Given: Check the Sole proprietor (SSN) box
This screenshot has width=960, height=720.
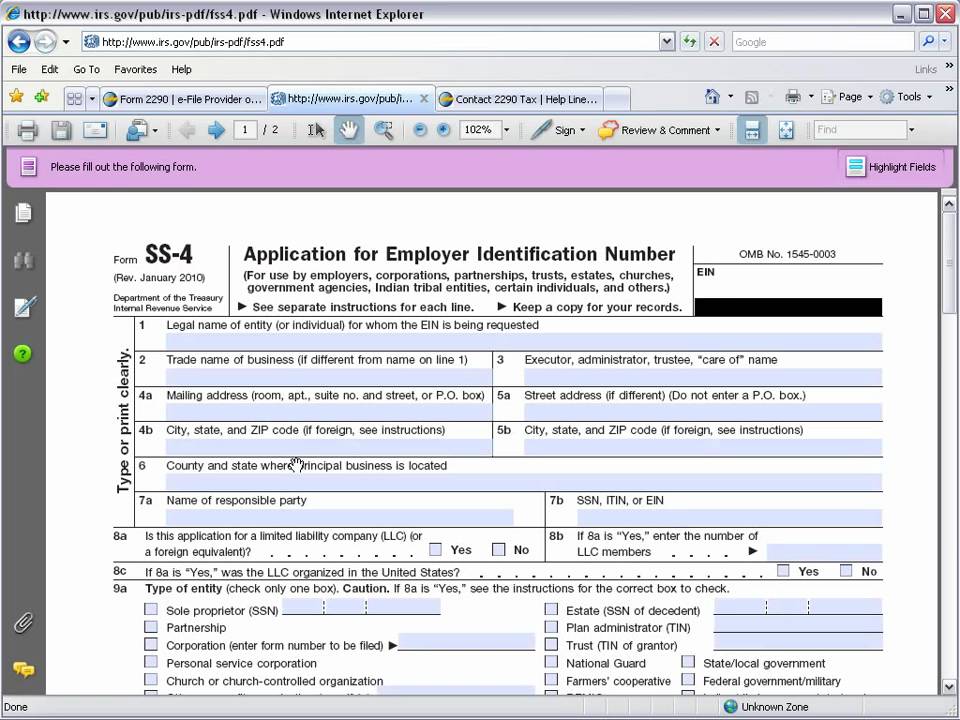Looking at the screenshot, I should click(151, 609).
